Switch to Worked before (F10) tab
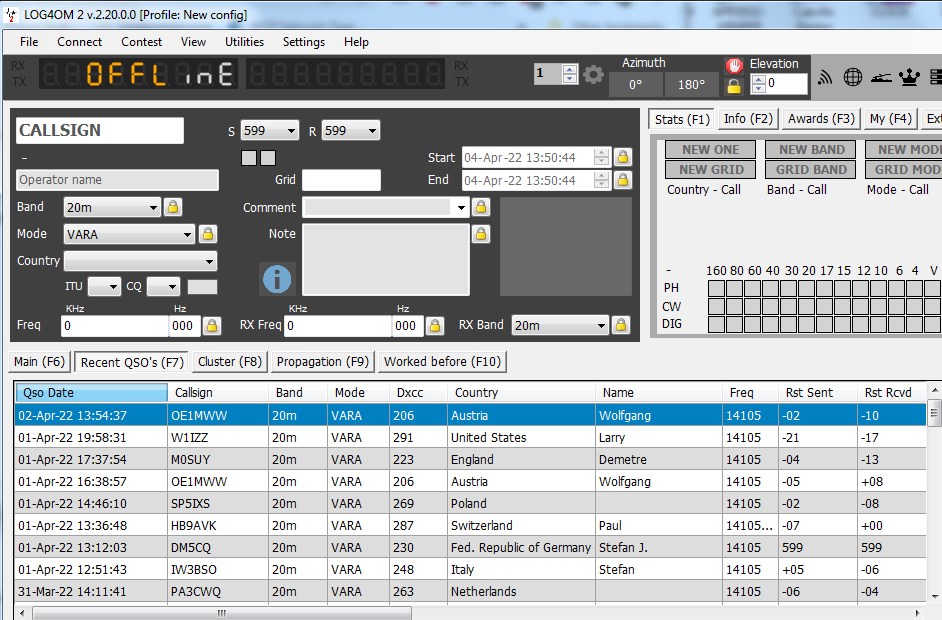The width and height of the screenshot is (942, 620). point(443,362)
